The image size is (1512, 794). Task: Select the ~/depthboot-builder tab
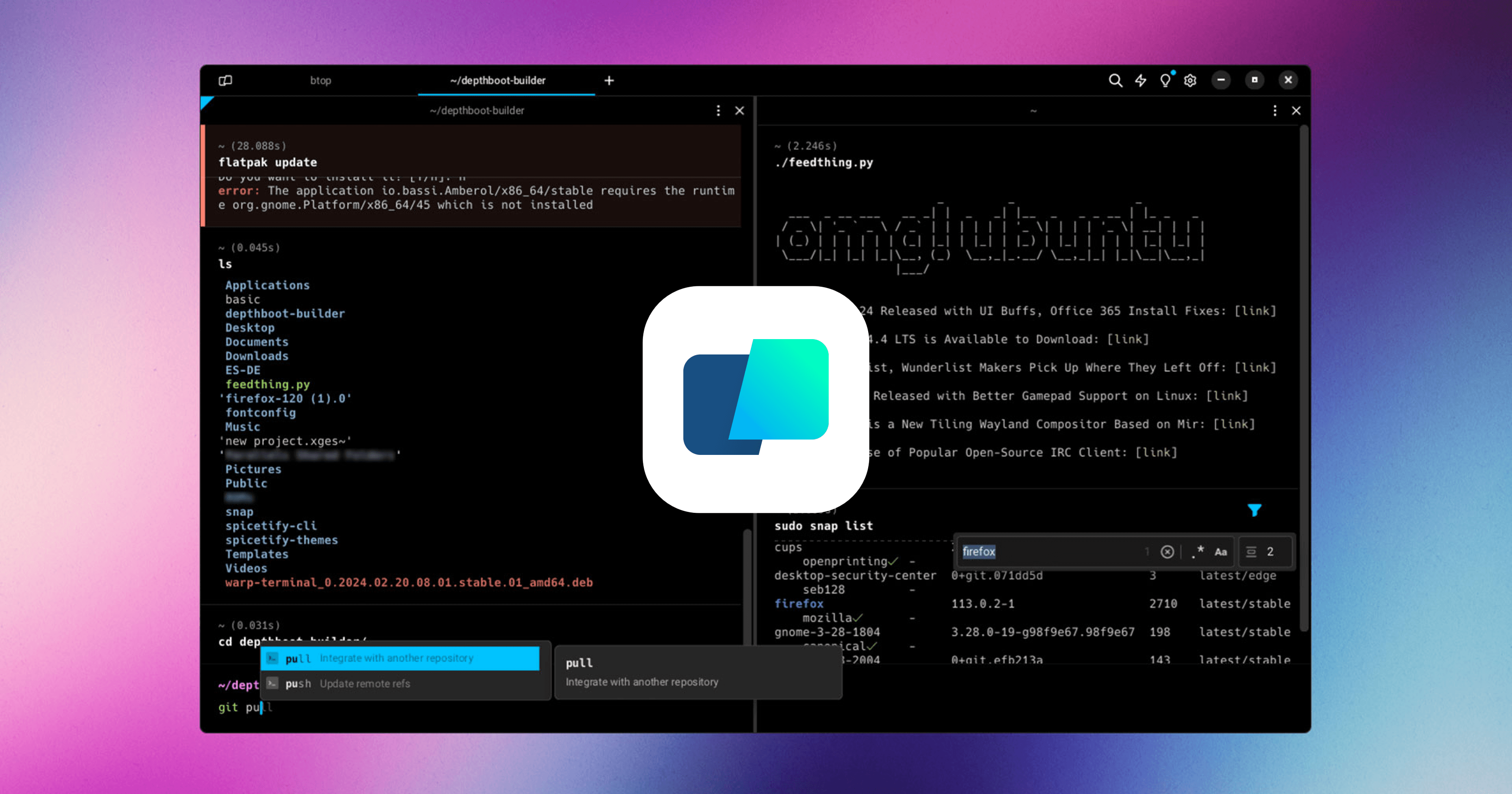(498, 80)
